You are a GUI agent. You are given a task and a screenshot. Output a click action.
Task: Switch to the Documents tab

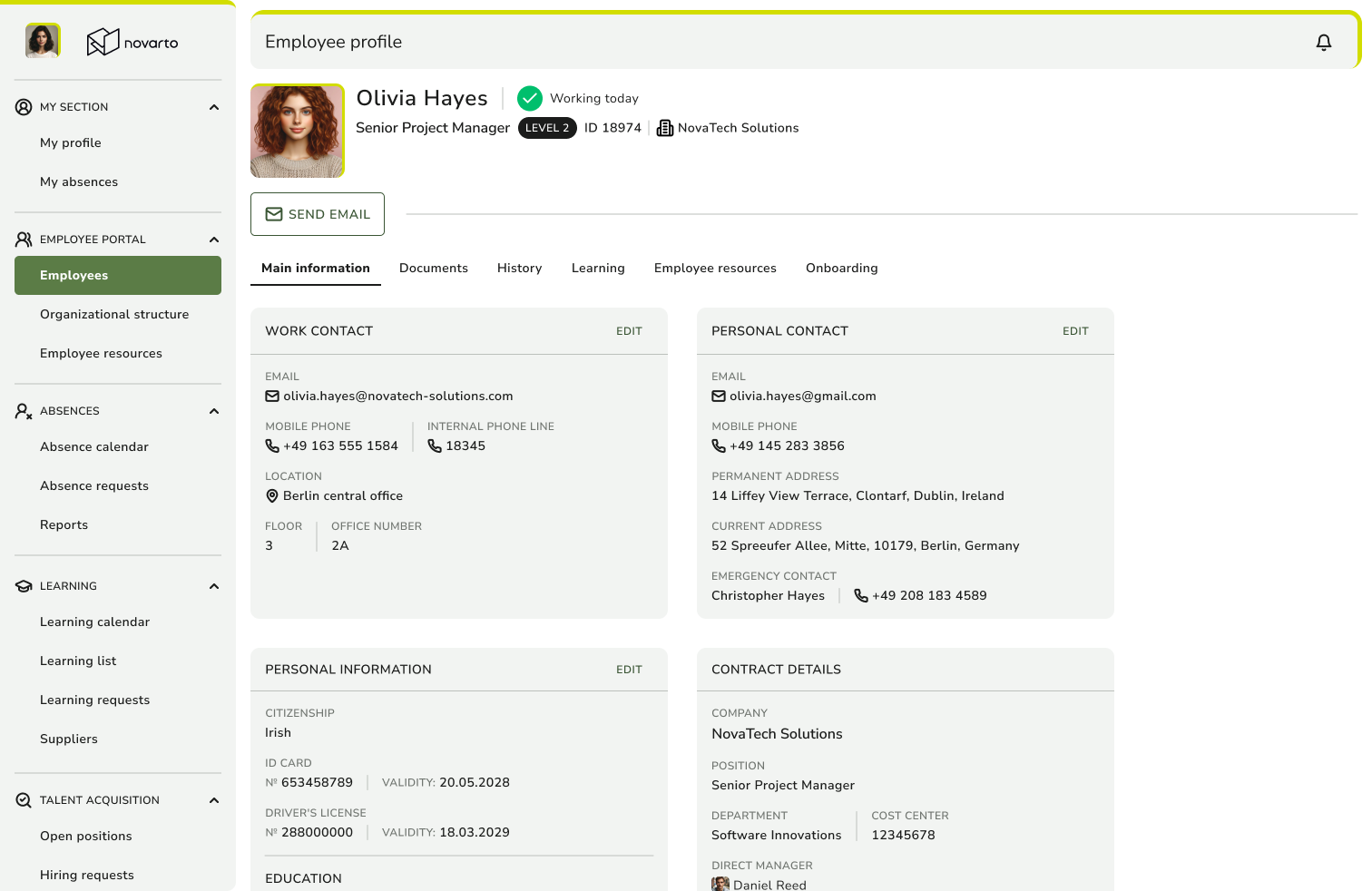pos(434,269)
